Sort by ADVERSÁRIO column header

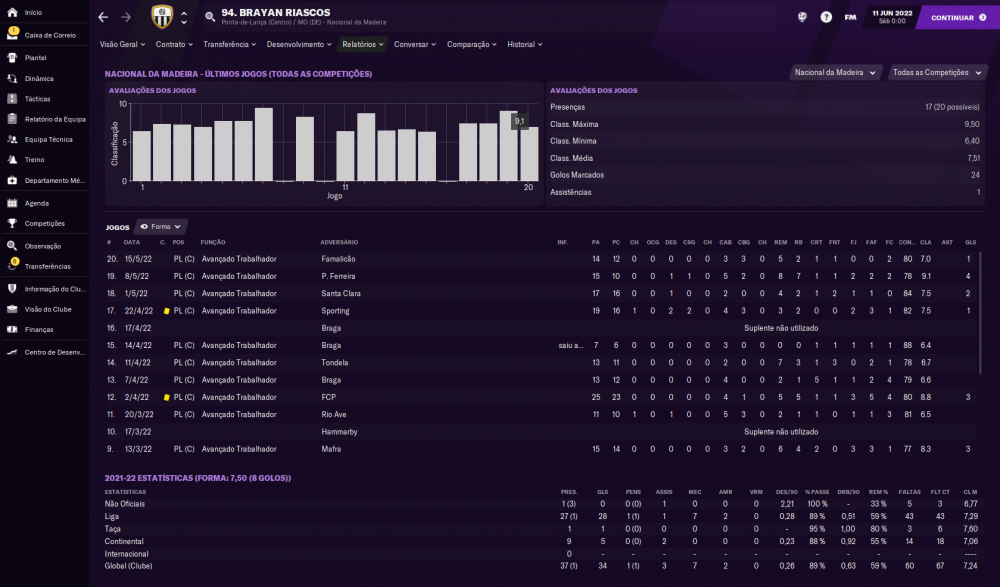(x=339, y=242)
